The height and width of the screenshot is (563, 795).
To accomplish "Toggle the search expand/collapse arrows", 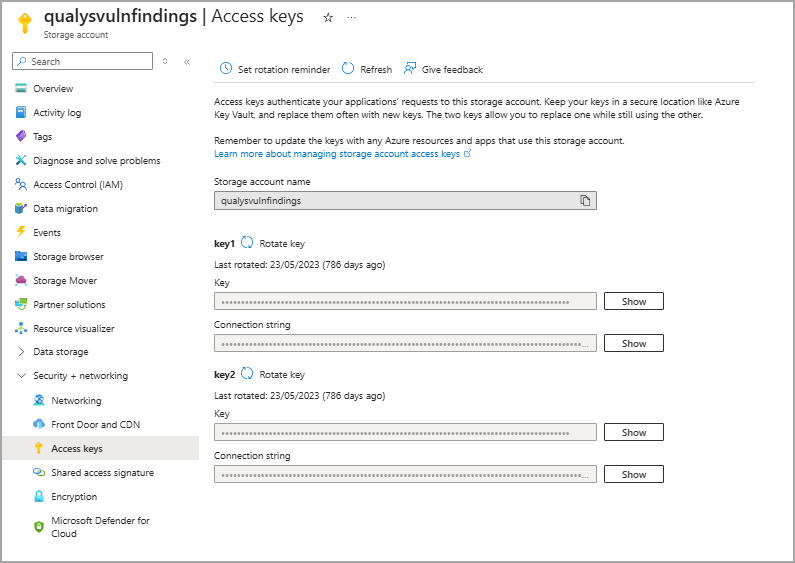I will [165, 62].
